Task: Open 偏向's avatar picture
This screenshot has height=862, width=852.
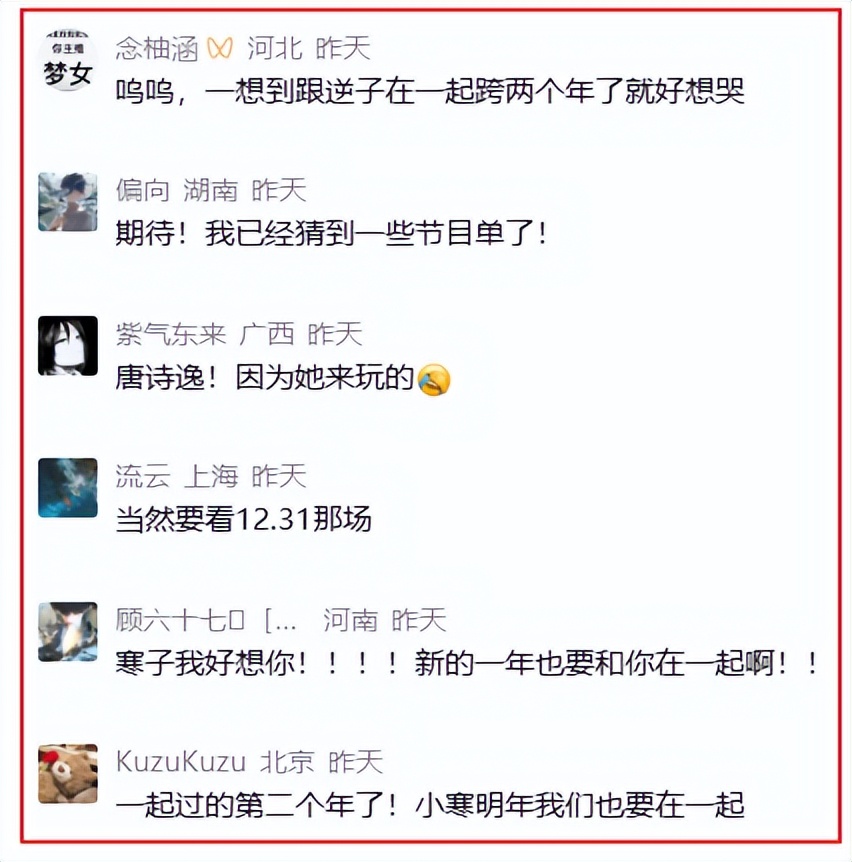Action: (x=68, y=202)
